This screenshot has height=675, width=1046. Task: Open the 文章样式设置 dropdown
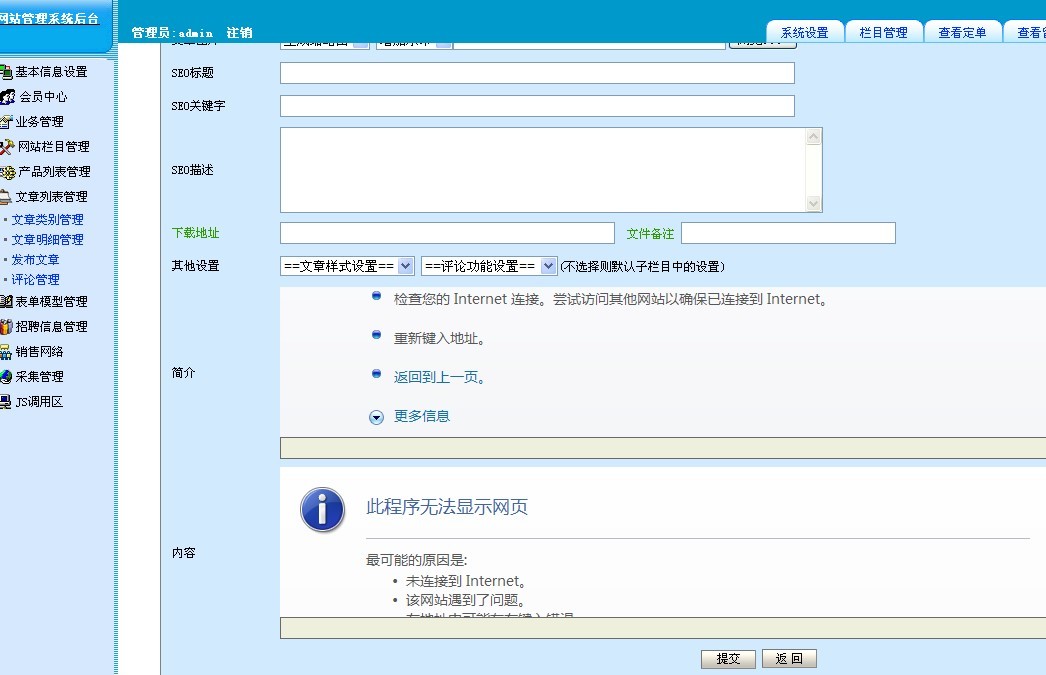click(x=347, y=266)
